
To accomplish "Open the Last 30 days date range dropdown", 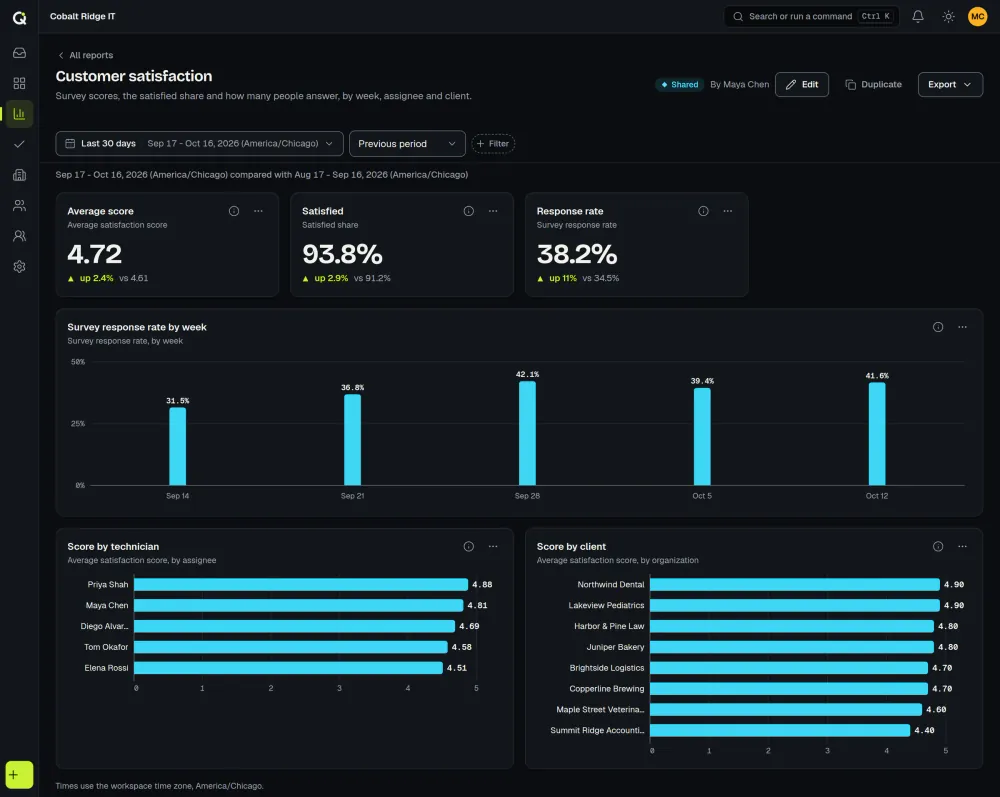I will (x=200, y=143).
